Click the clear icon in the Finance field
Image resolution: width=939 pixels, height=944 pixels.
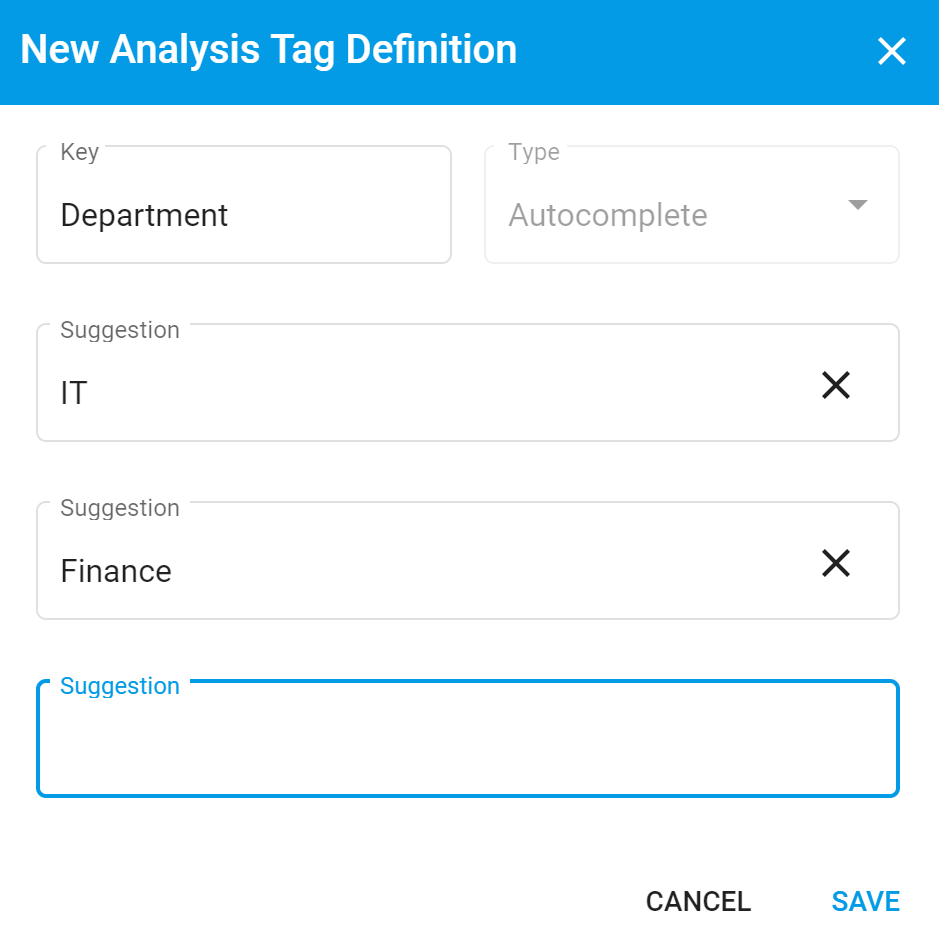click(x=835, y=563)
